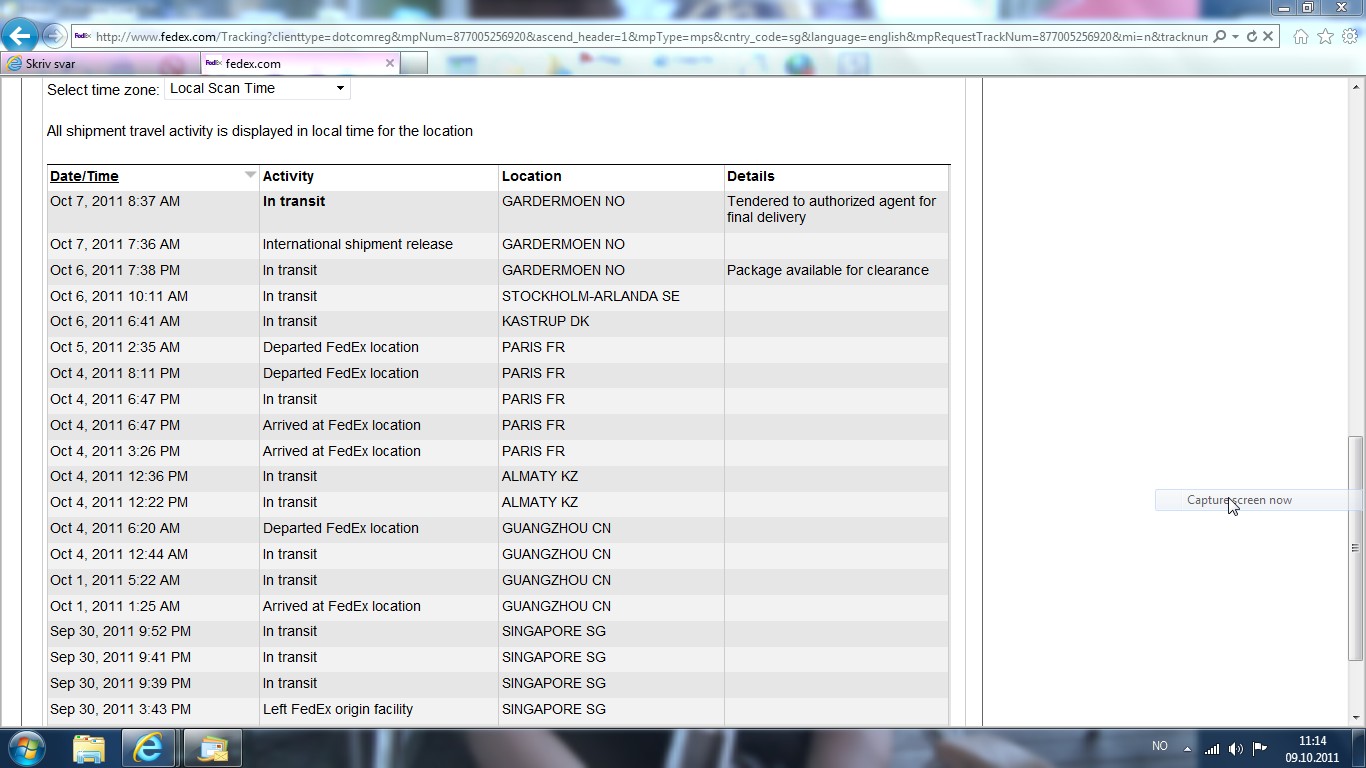Viewport: 1366px width, 768px height.
Task: Click the Activity column header
Action: click(x=288, y=176)
